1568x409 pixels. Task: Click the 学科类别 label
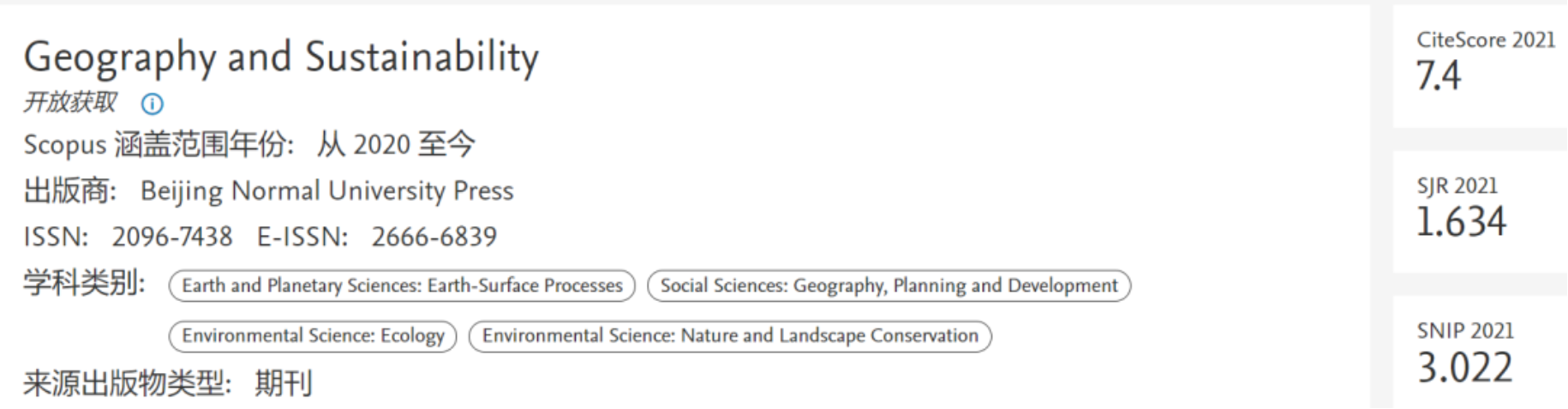click(x=84, y=283)
